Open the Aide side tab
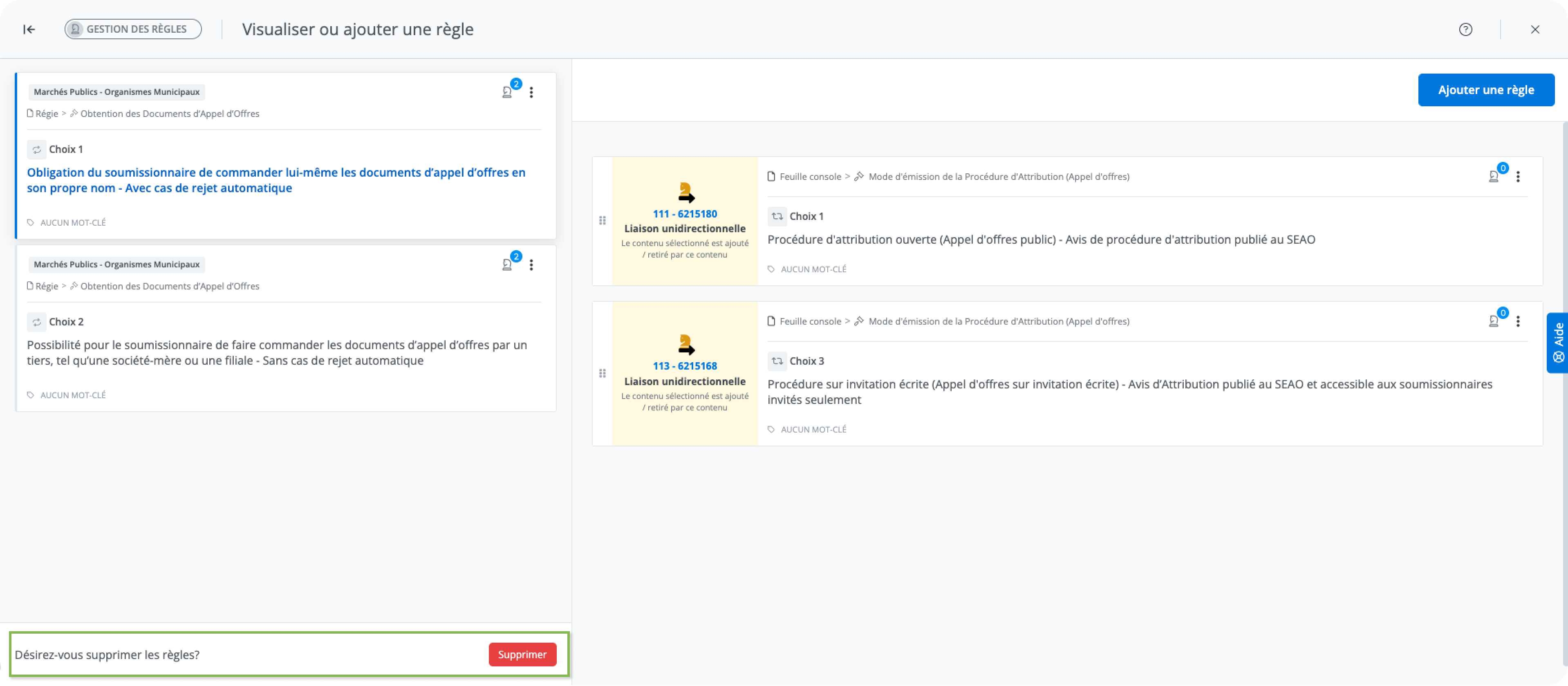 (x=1558, y=343)
